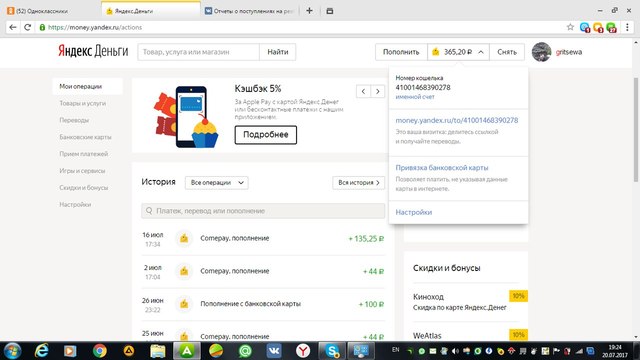640x360 pixels.
Task: Click the volume speaker icon in system tray
Action: tap(455, 351)
